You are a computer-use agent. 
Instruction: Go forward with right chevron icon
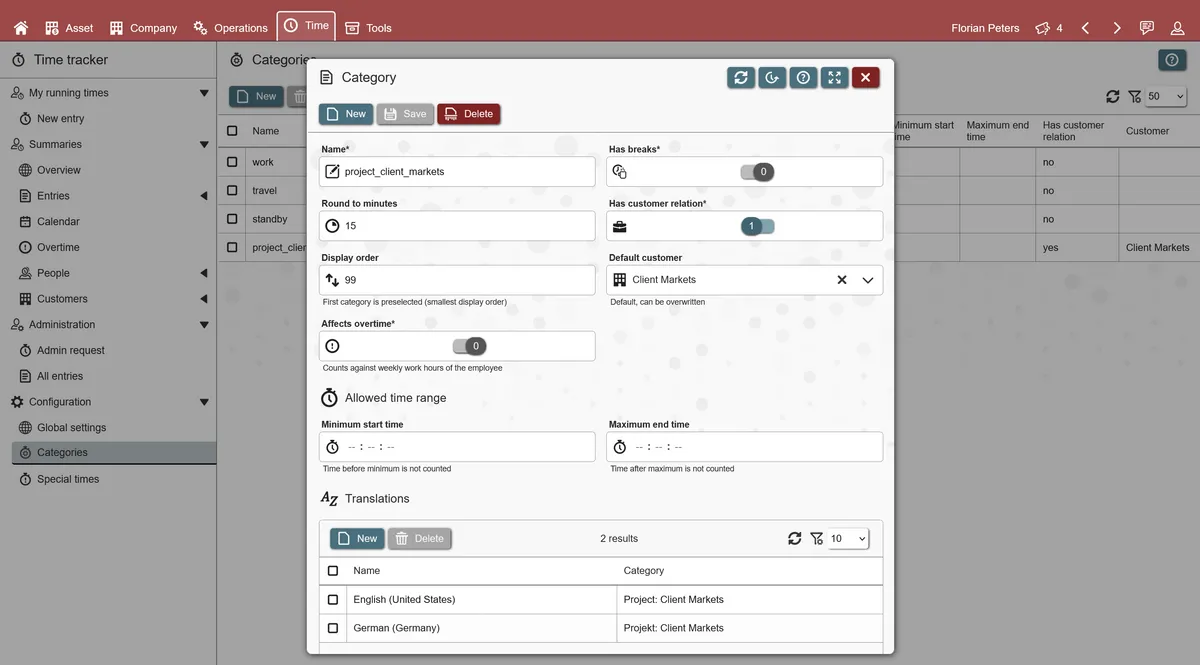pos(1117,28)
